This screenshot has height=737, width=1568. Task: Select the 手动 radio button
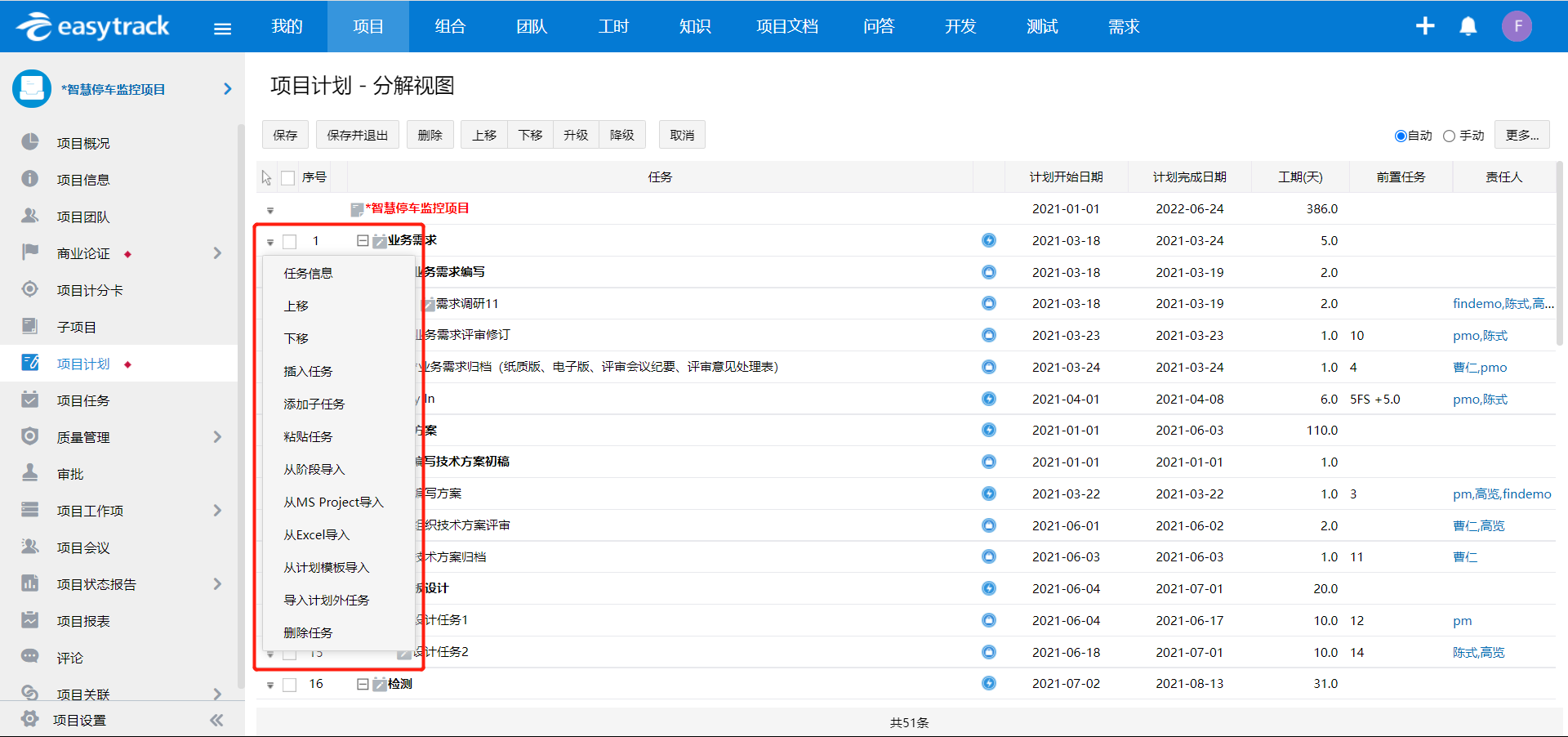pyautogui.click(x=1449, y=136)
